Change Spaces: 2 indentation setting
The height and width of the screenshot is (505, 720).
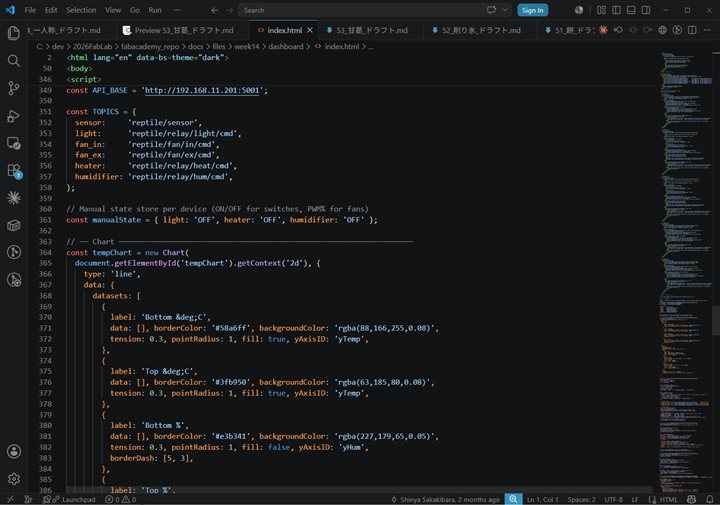pyautogui.click(x=581, y=499)
